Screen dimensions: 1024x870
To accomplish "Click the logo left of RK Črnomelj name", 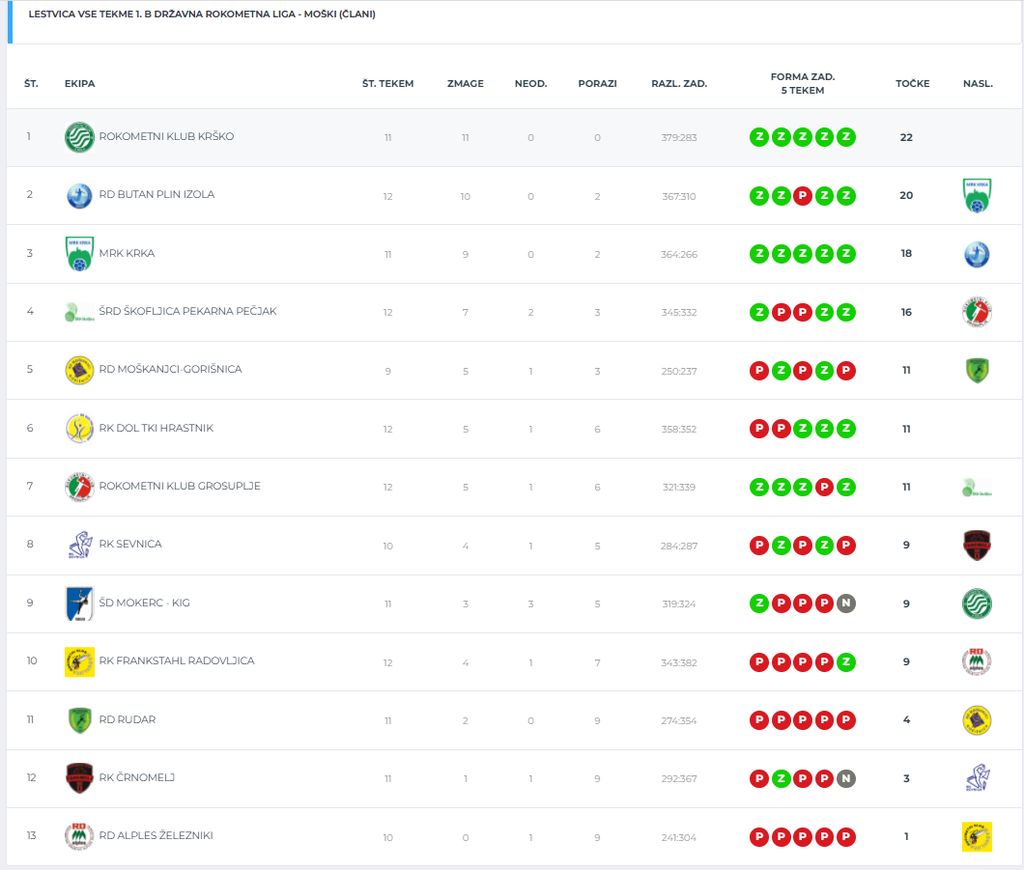I will point(79,778).
